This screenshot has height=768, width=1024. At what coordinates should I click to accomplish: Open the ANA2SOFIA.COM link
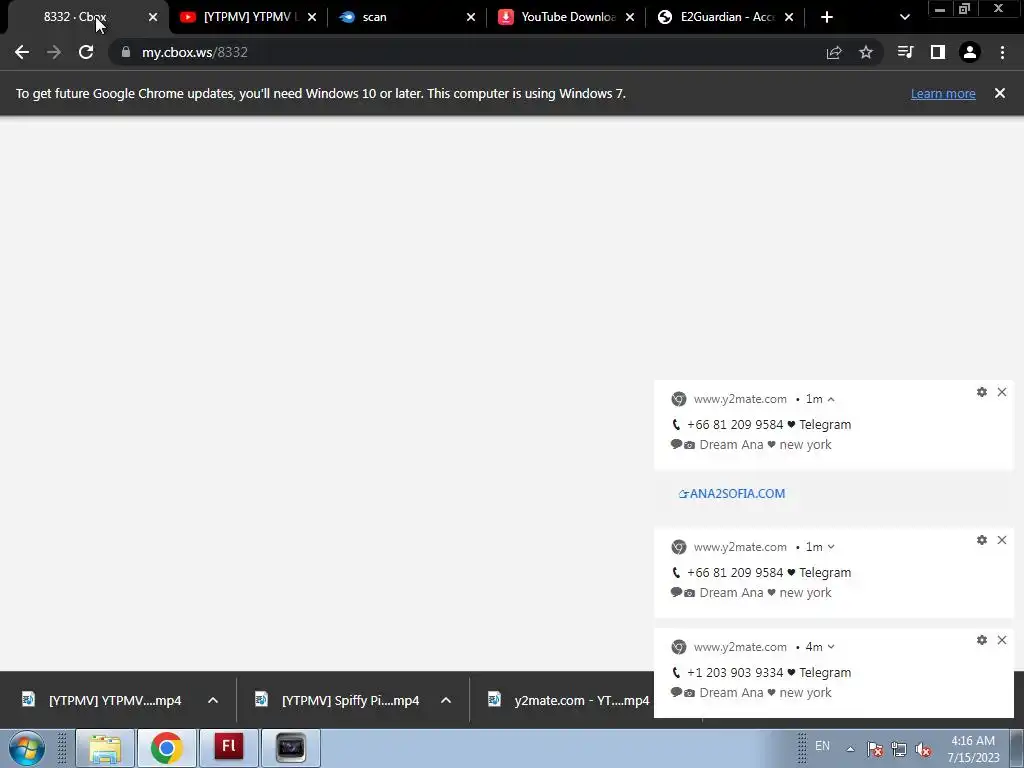click(732, 494)
